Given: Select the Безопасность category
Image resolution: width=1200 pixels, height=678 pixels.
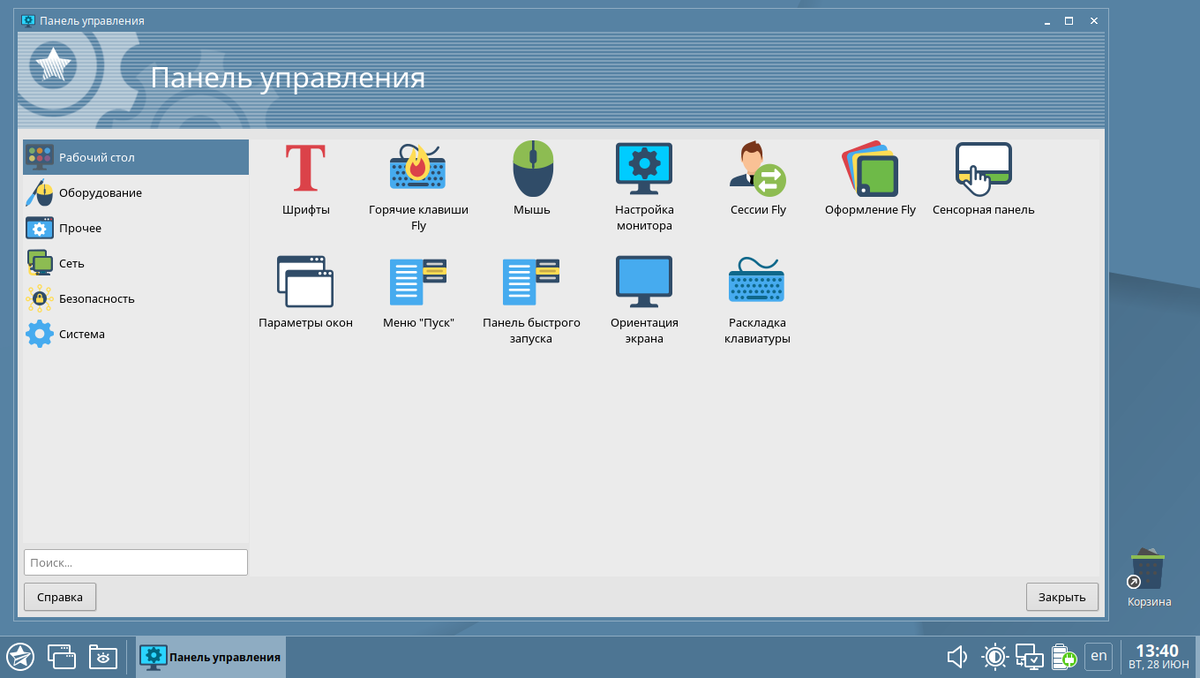Looking at the screenshot, I should point(135,299).
